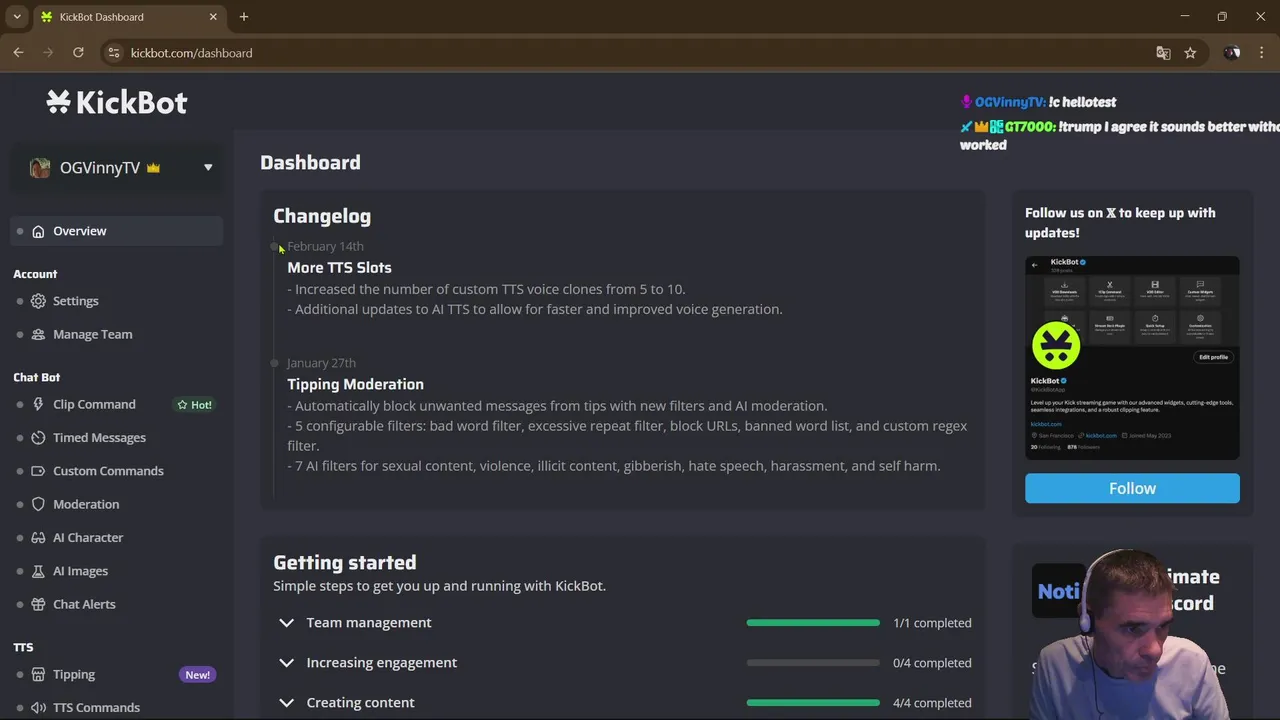
Task: Expand the Creating content section
Action: [286, 703]
